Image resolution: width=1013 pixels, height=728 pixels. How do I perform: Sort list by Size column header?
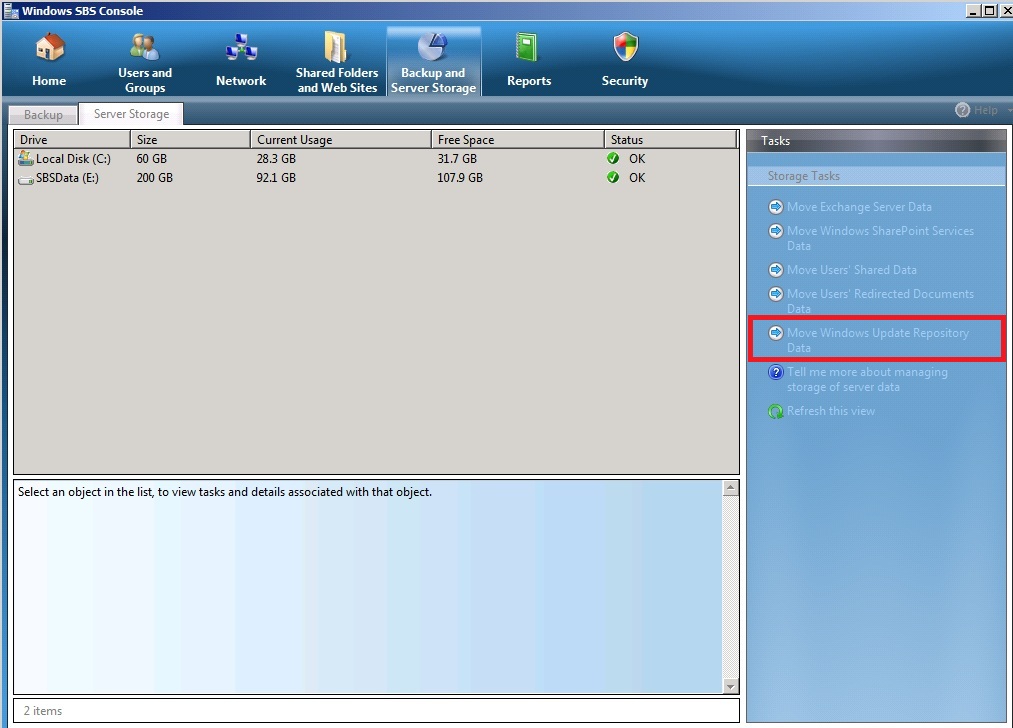pyautogui.click(x=191, y=140)
